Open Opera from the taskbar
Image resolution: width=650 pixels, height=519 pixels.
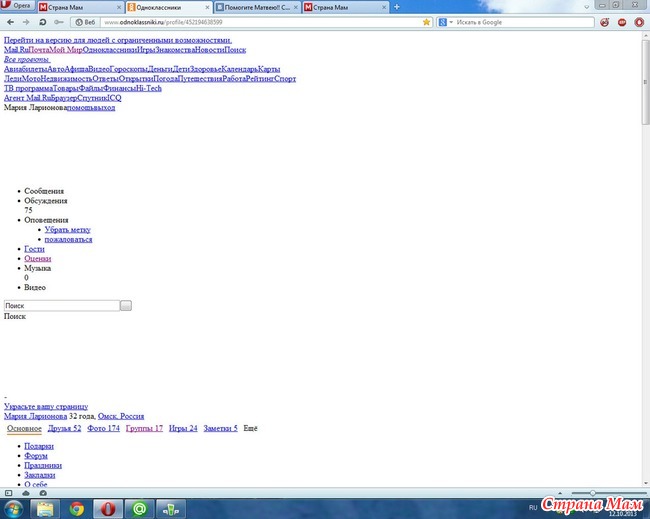pos(107,508)
